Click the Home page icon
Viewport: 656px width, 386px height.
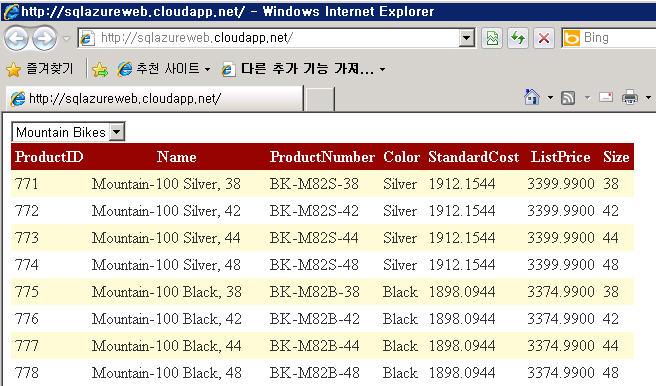coord(532,97)
